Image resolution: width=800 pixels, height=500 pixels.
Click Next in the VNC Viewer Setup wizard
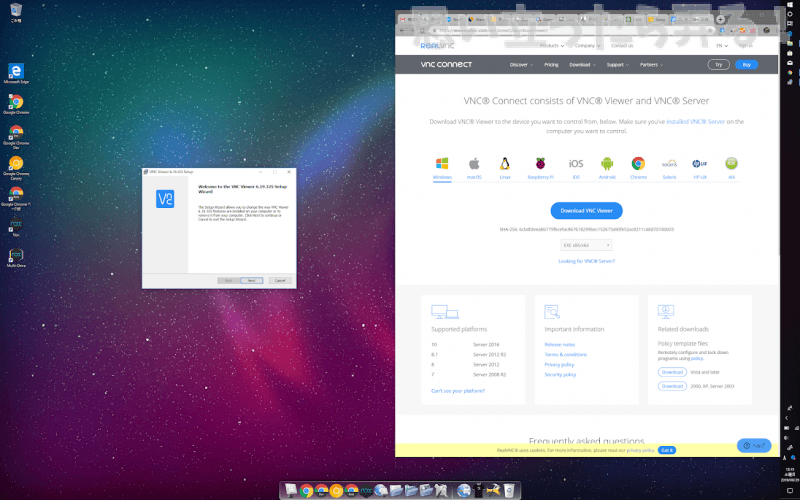tap(252, 281)
